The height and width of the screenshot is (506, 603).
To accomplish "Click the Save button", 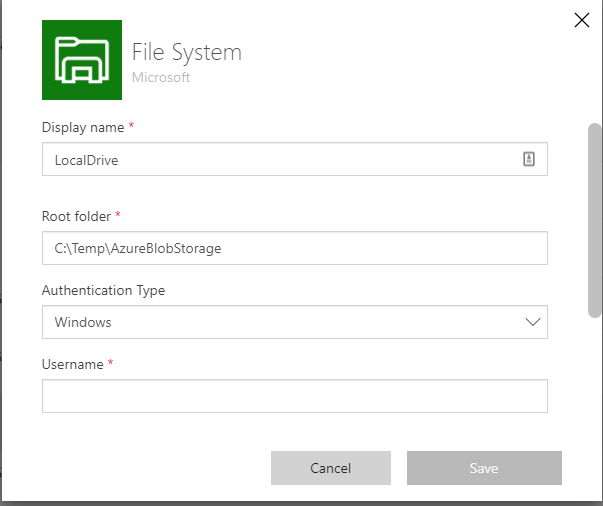I will (x=484, y=468).
